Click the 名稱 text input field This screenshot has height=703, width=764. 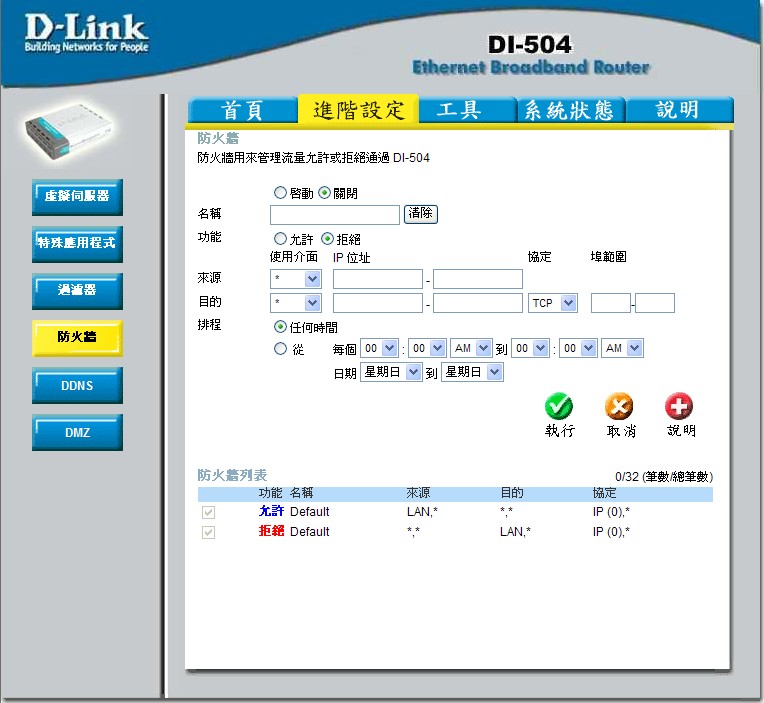pos(334,215)
